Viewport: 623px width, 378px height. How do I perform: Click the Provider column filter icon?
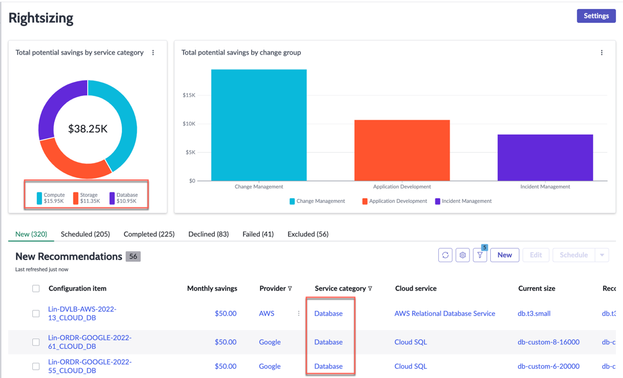tap(290, 289)
